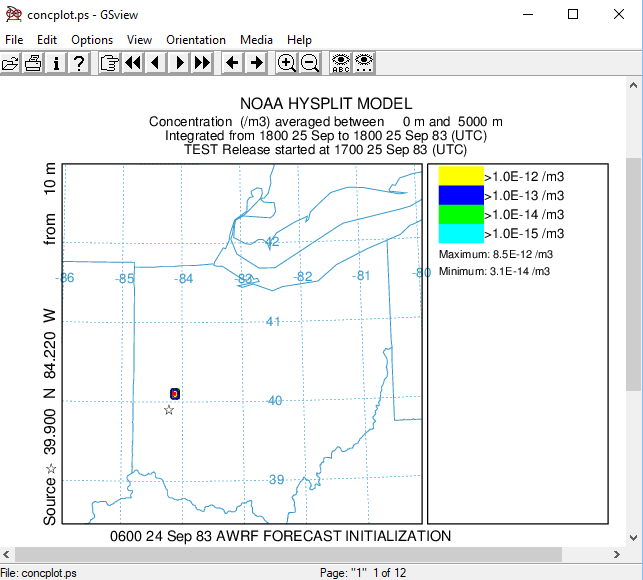
Task: Click the source star marker on map
Action: click(x=169, y=410)
